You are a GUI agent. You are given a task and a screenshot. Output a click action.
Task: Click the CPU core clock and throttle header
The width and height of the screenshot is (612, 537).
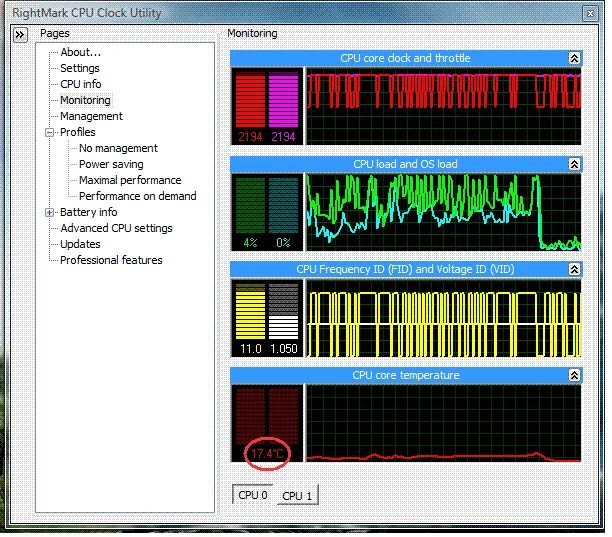405,59
